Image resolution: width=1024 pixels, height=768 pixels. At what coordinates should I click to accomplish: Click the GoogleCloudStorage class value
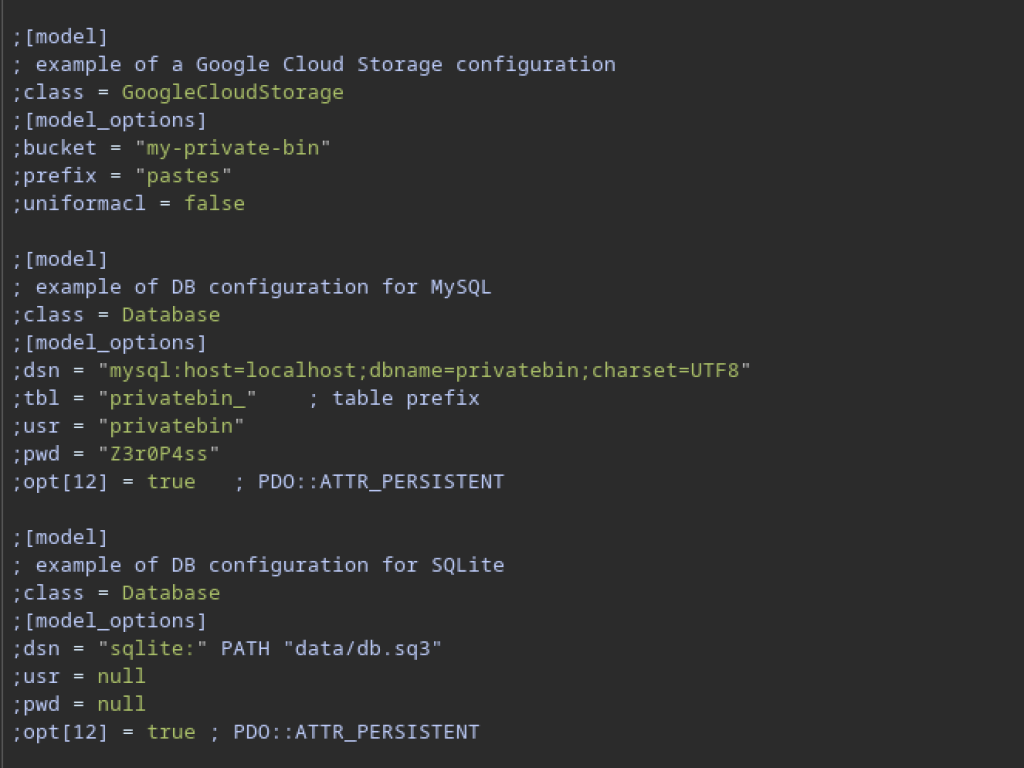(232, 92)
